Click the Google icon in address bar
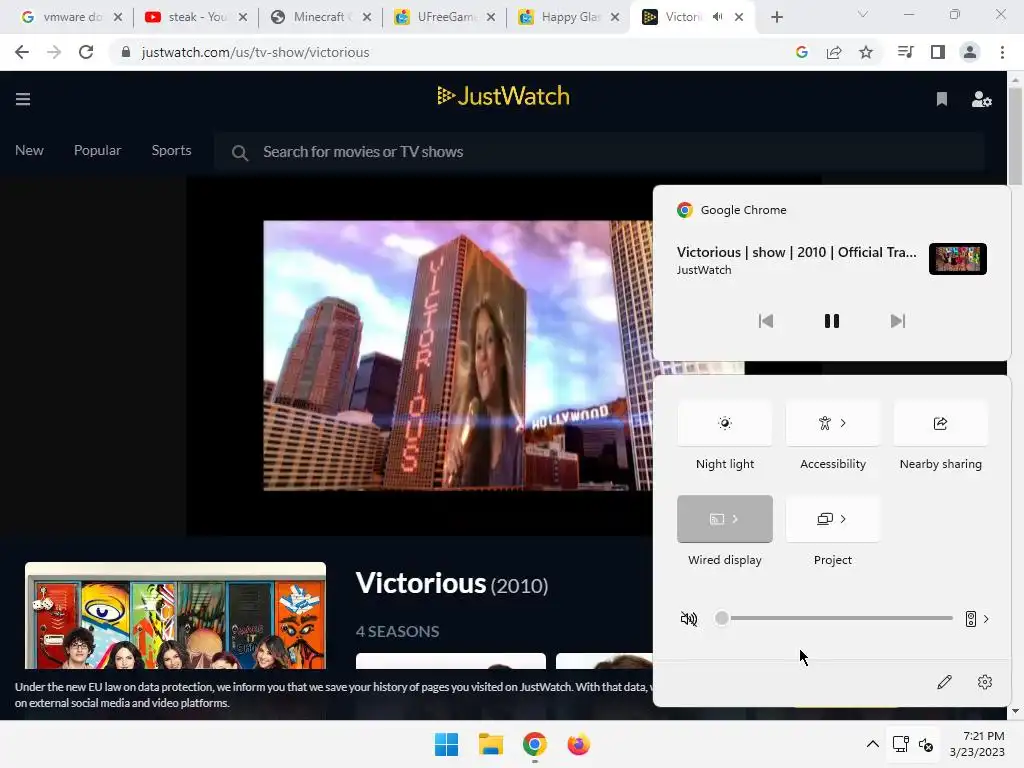This screenshot has width=1024, height=768. (802, 52)
